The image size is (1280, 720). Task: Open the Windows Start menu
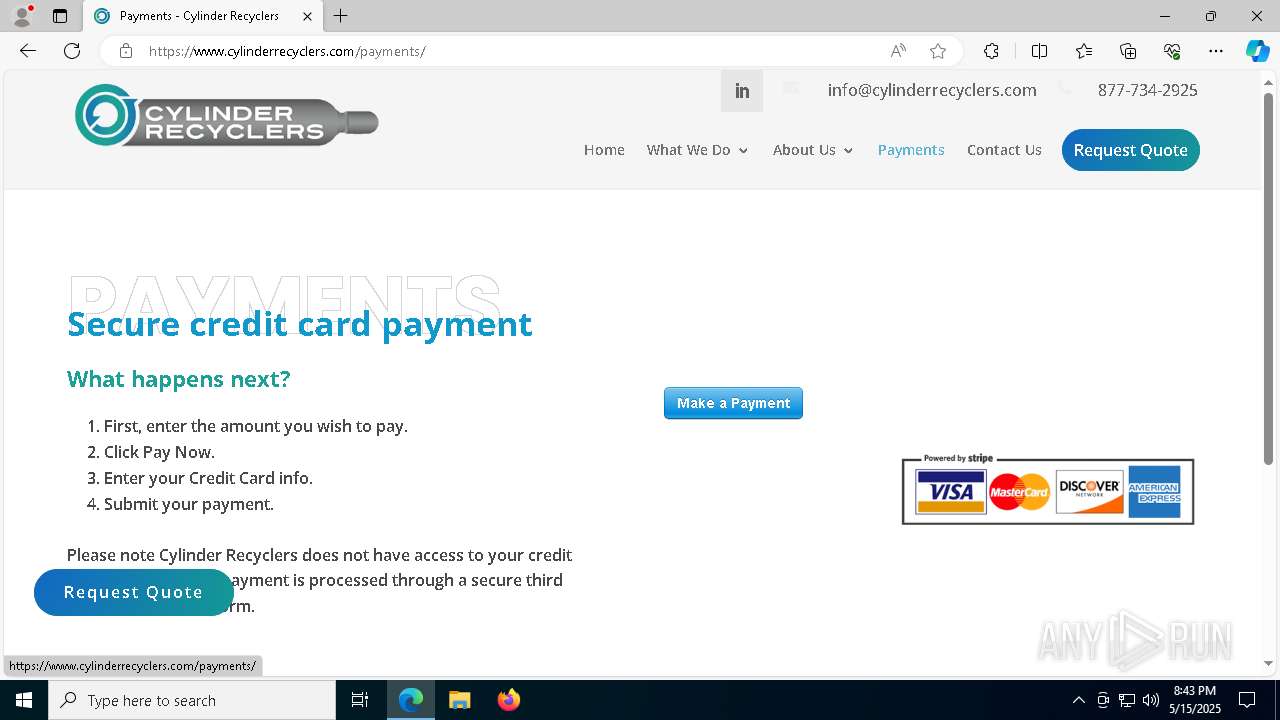tap(24, 700)
